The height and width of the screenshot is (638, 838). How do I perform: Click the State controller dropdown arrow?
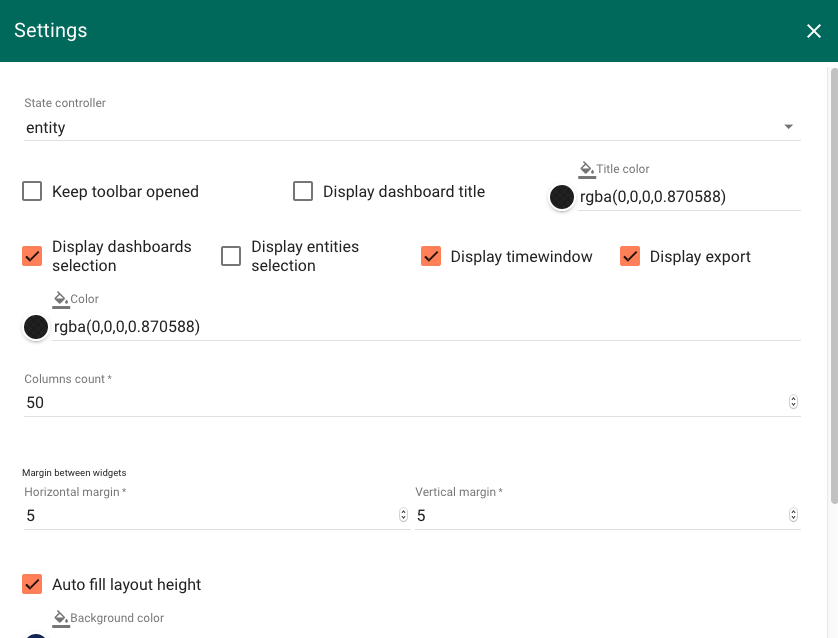tap(788, 127)
